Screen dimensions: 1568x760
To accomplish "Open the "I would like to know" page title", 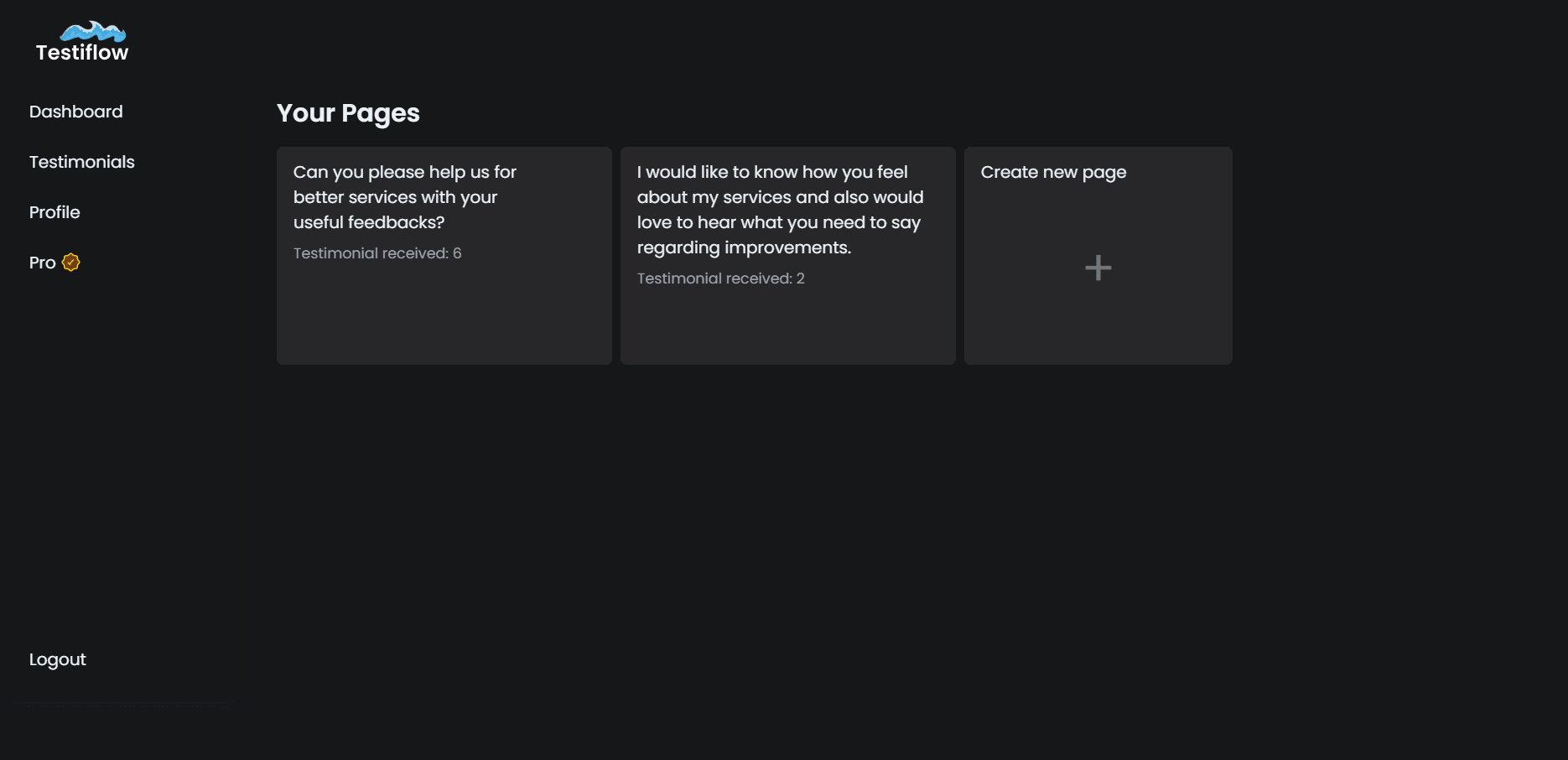I will [771, 172].
